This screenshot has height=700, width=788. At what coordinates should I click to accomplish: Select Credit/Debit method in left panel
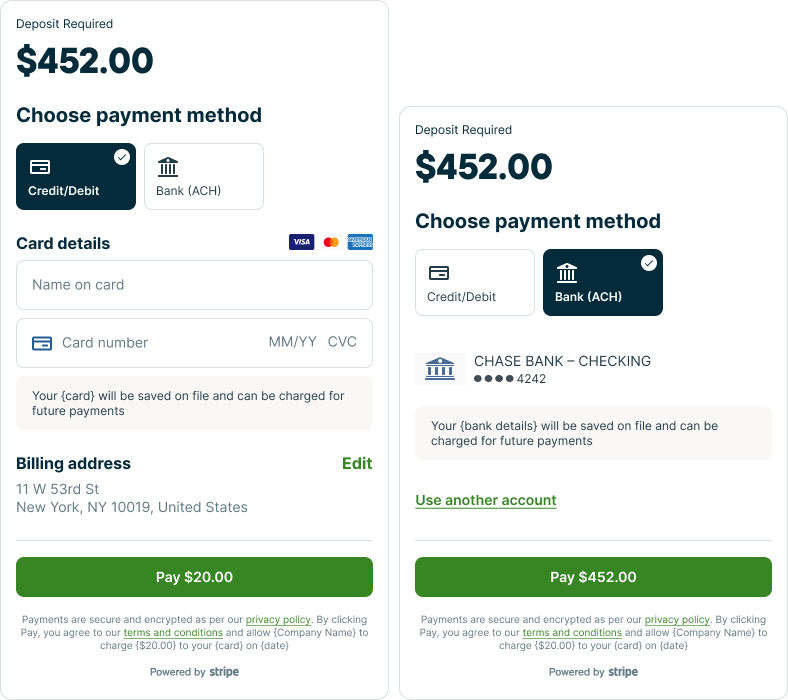(x=75, y=177)
